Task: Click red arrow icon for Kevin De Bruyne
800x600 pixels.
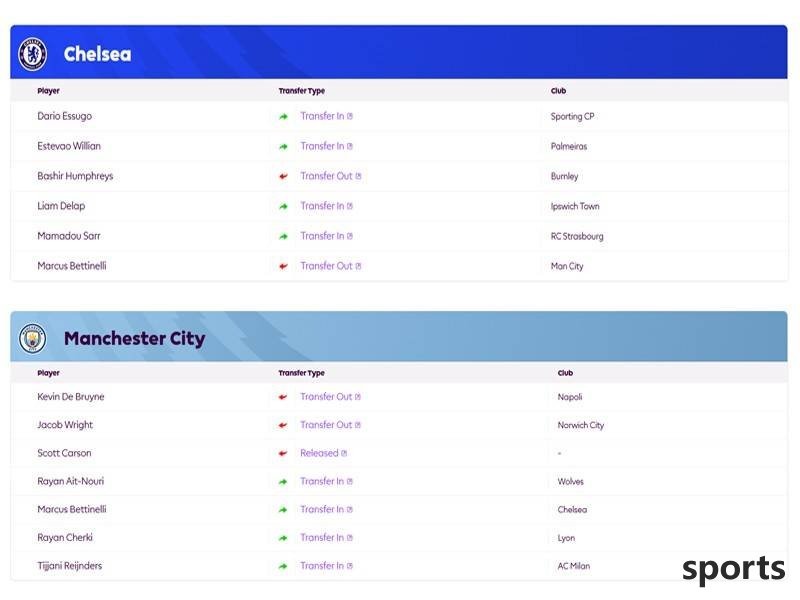Action: [283, 397]
